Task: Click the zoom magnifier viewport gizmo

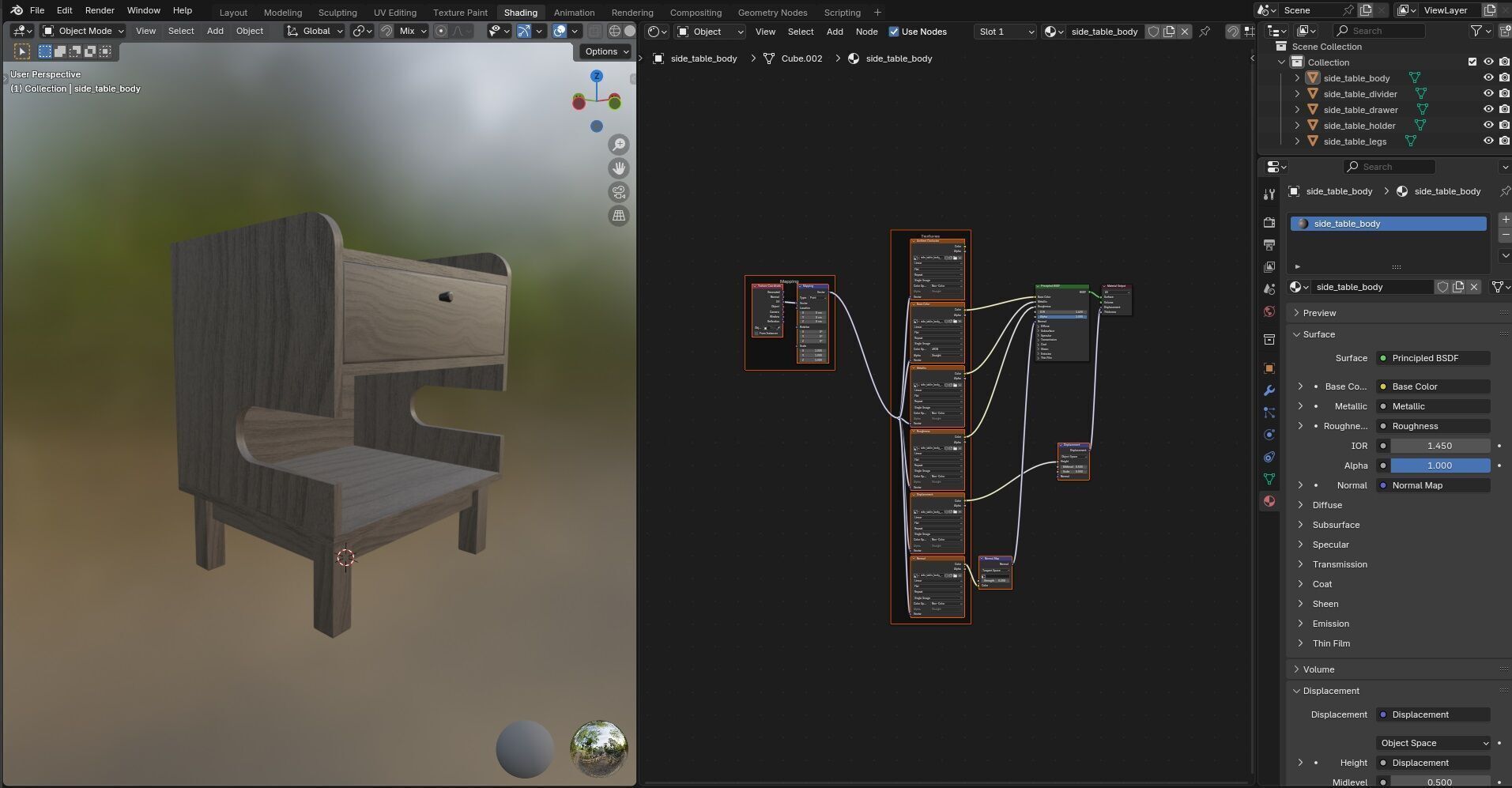Action: [619, 145]
